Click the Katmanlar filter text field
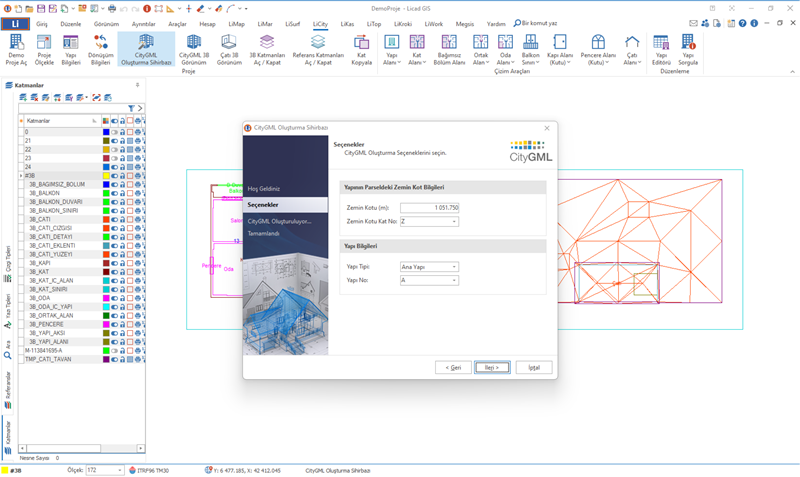Image resolution: width=800 pixels, height=477 pixels. click(x=72, y=108)
